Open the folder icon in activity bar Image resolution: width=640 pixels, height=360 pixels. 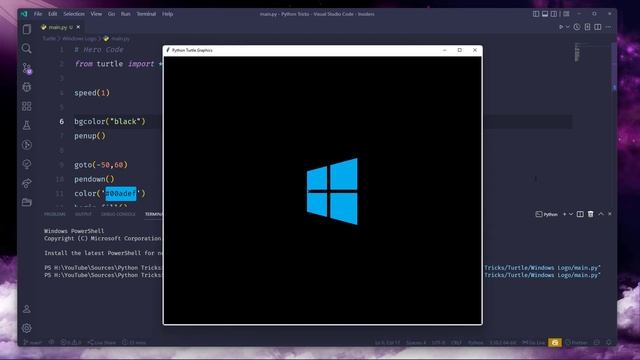pyautogui.click(x=27, y=202)
